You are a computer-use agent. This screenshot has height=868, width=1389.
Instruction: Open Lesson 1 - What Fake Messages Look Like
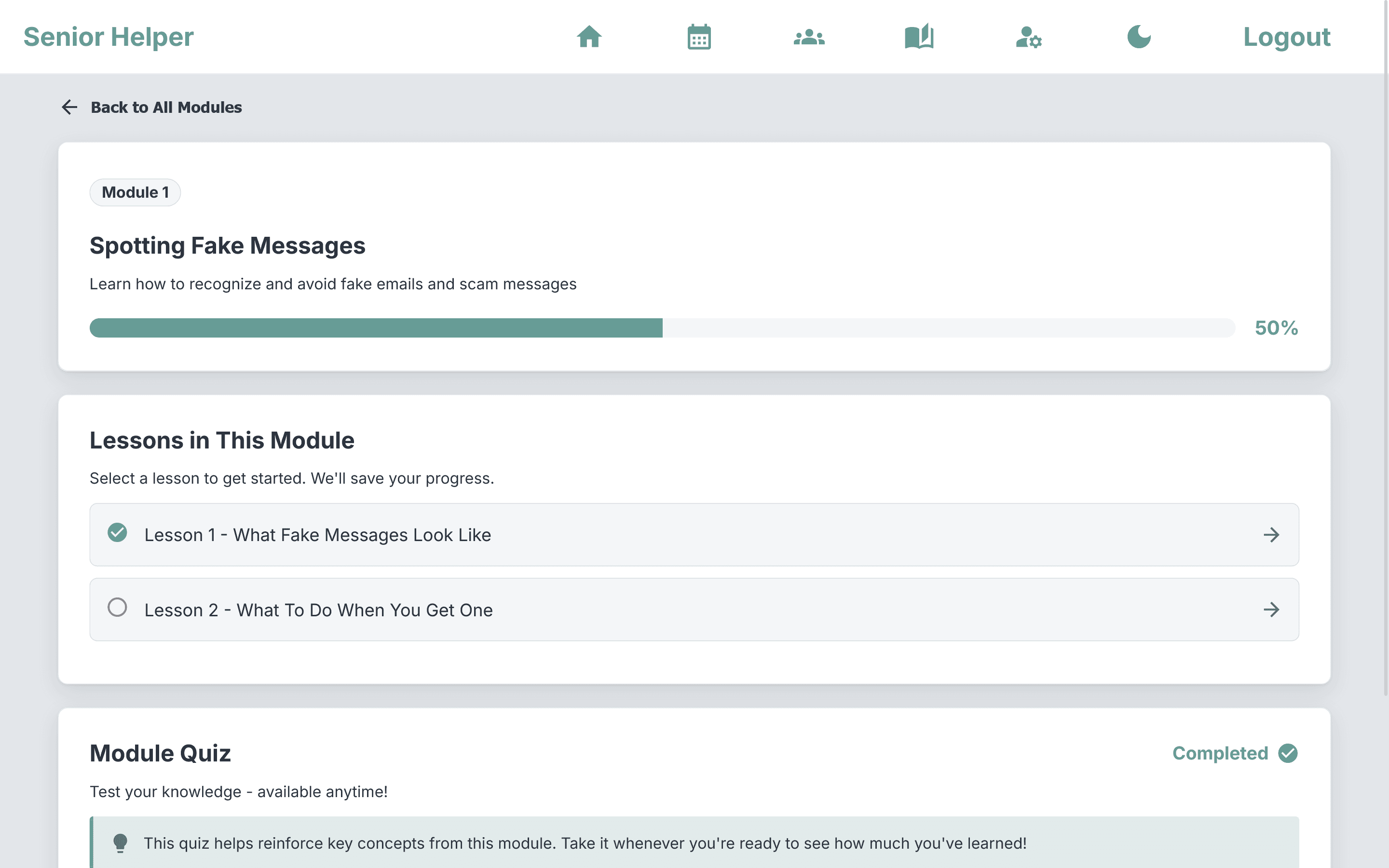coord(694,534)
